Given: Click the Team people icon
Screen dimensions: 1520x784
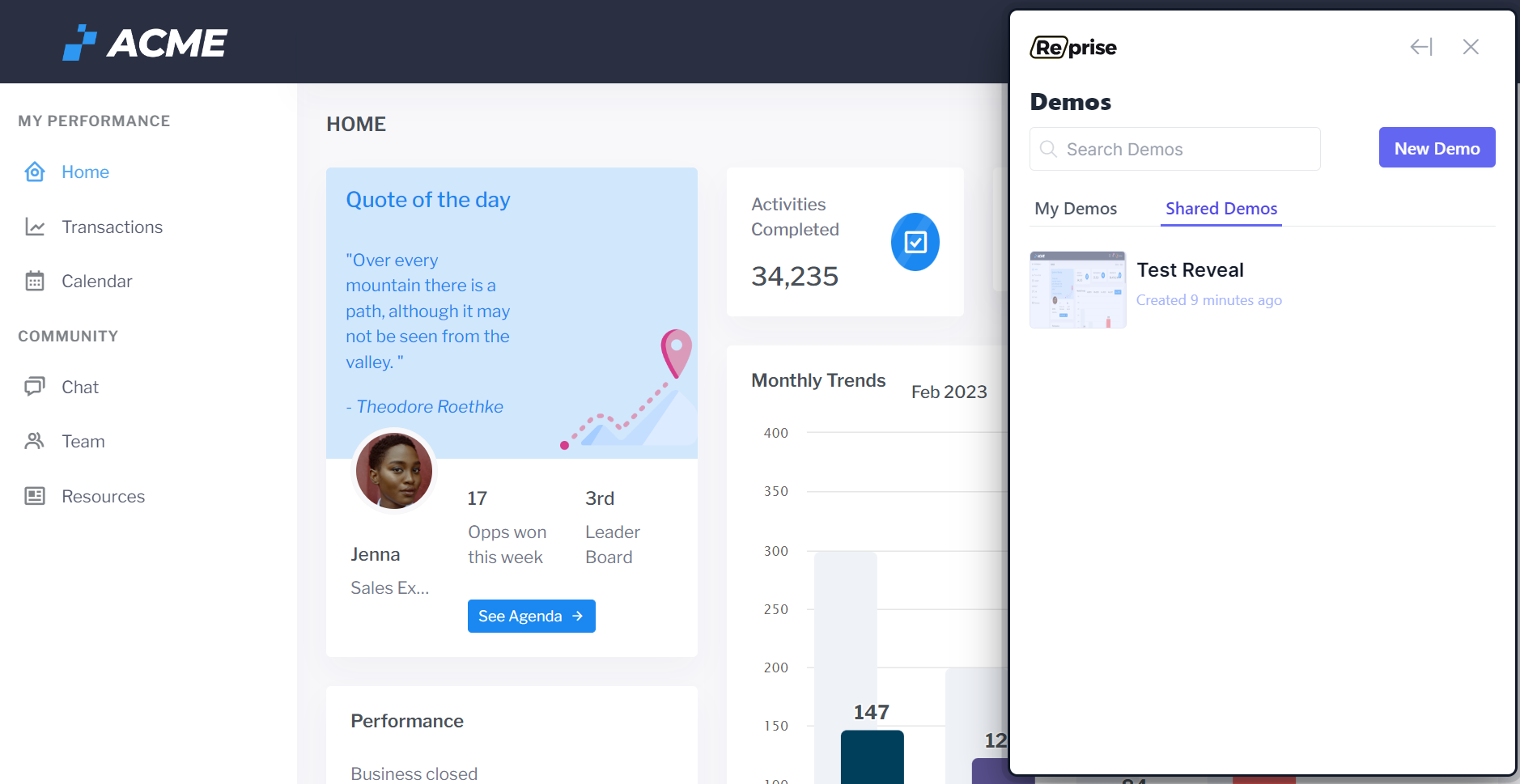Looking at the screenshot, I should (35, 441).
